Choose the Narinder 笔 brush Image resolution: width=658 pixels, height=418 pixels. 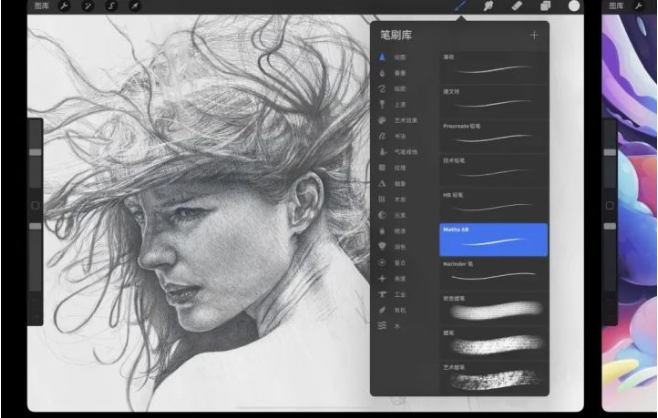[x=494, y=274]
